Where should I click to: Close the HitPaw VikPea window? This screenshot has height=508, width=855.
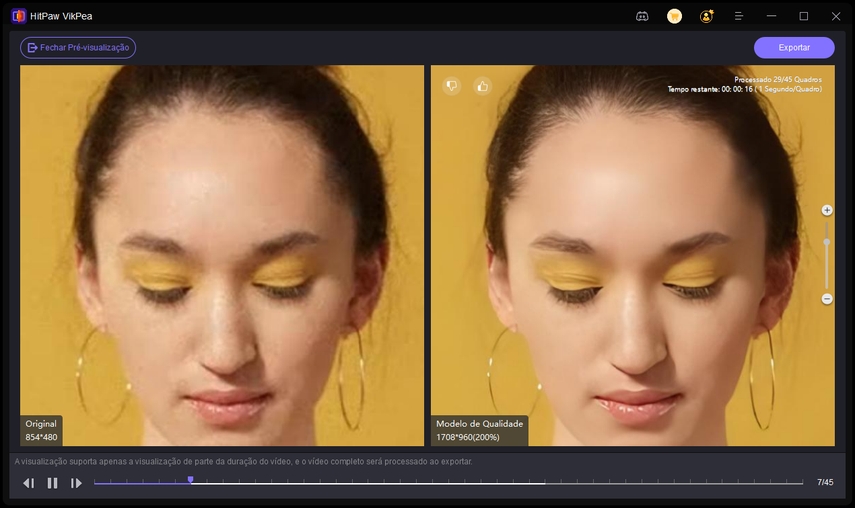point(836,16)
